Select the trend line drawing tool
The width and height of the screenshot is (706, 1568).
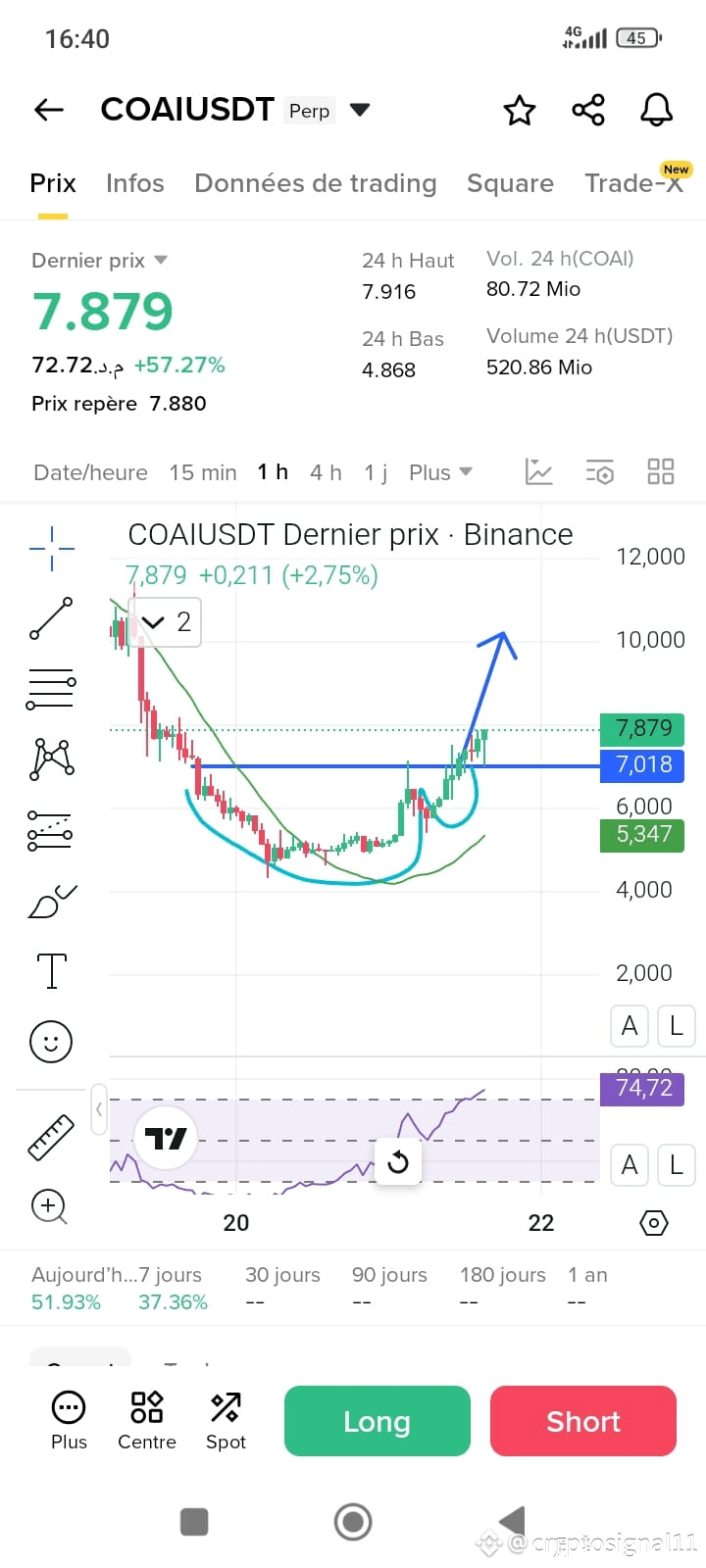[x=51, y=618]
